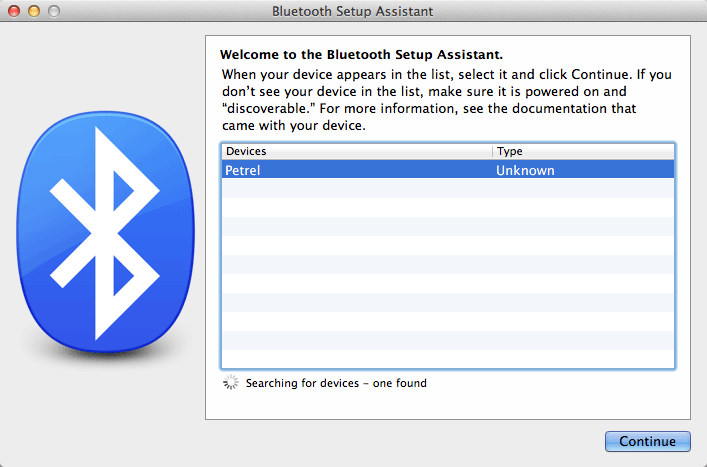Minimize window with the yellow button
The width and height of the screenshot is (707, 467).
[33, 11]
